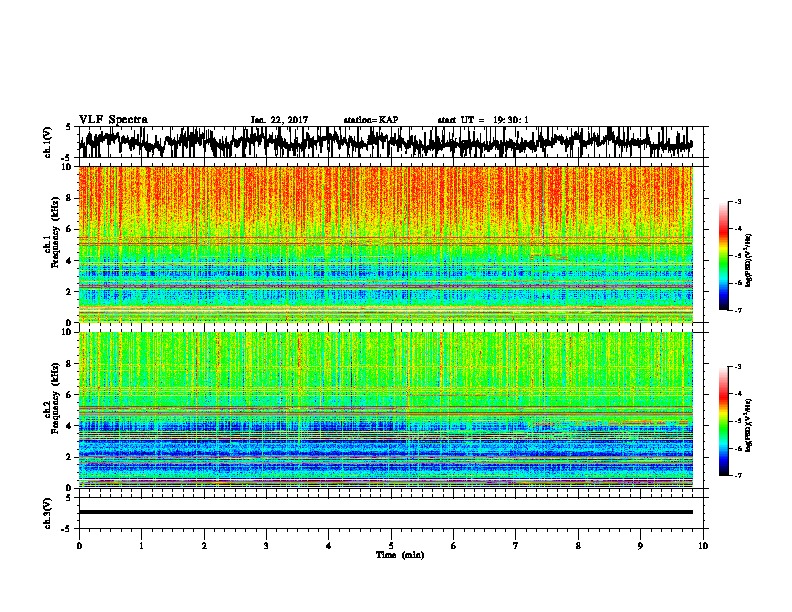Viewport: 792px width, 612px height.
Task: Click the ch.3 flat voltage trace
Action: click(x=386, y=512)
